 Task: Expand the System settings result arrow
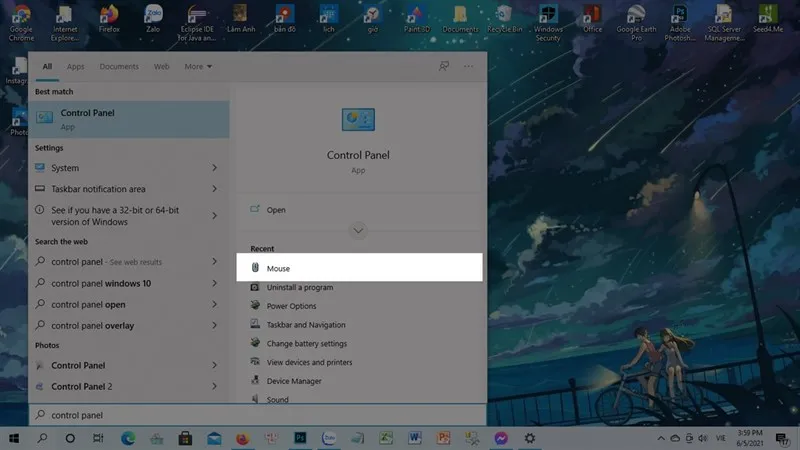(x=214, y=168)
